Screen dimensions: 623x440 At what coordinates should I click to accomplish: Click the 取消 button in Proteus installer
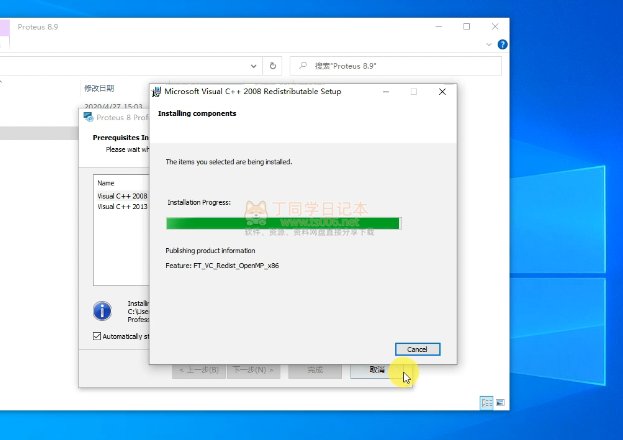click(x=377, y=370)
